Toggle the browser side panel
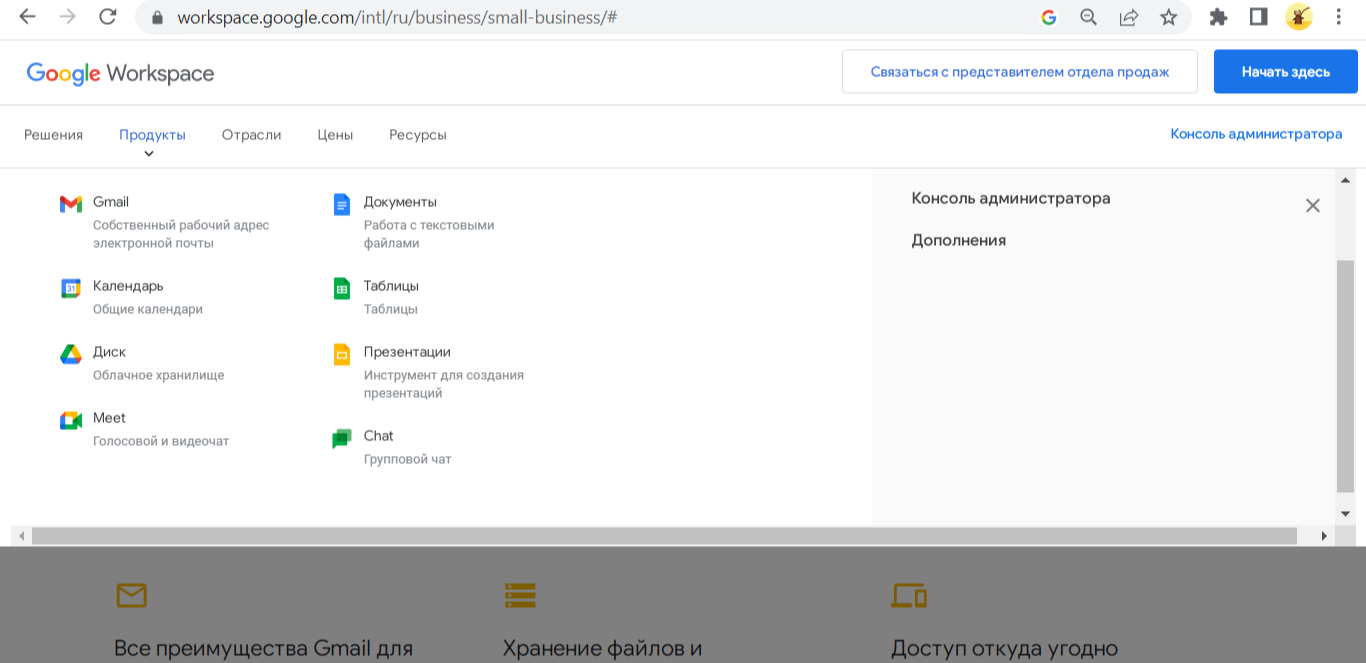Screen dimensions: 1366x663 1259,17
